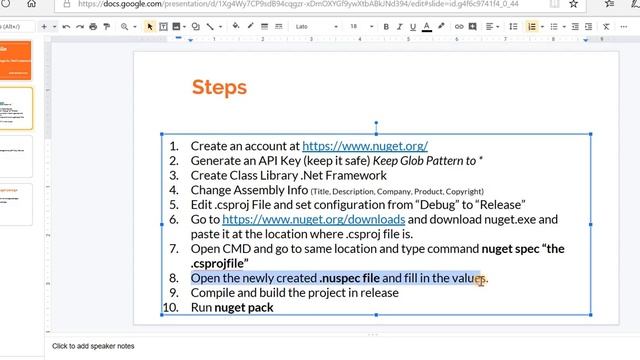Click the Decrease indent icon
The width and height of the screenshot is (640, 360).
tap(575, 27)
